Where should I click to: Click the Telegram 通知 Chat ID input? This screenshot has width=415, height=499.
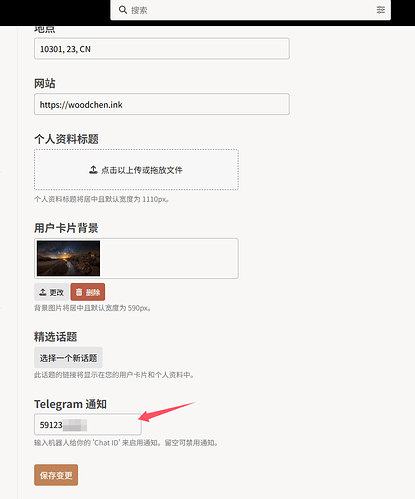pyautogui.click(x=88, y=424)
